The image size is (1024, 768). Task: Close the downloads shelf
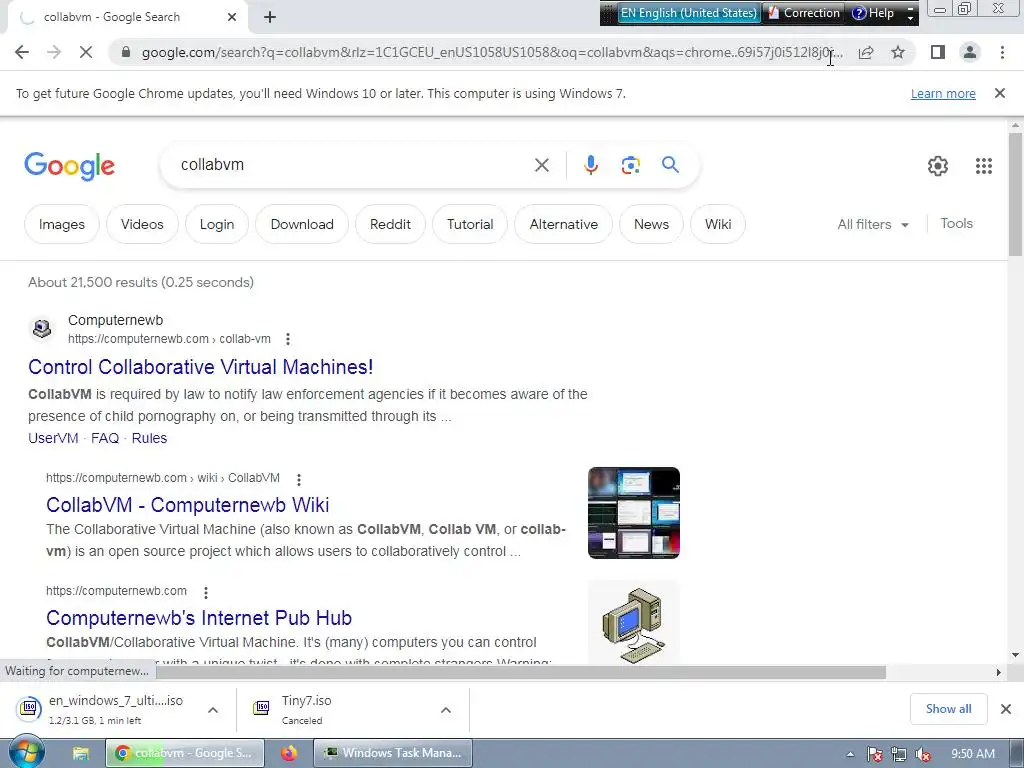[1006, 709]
